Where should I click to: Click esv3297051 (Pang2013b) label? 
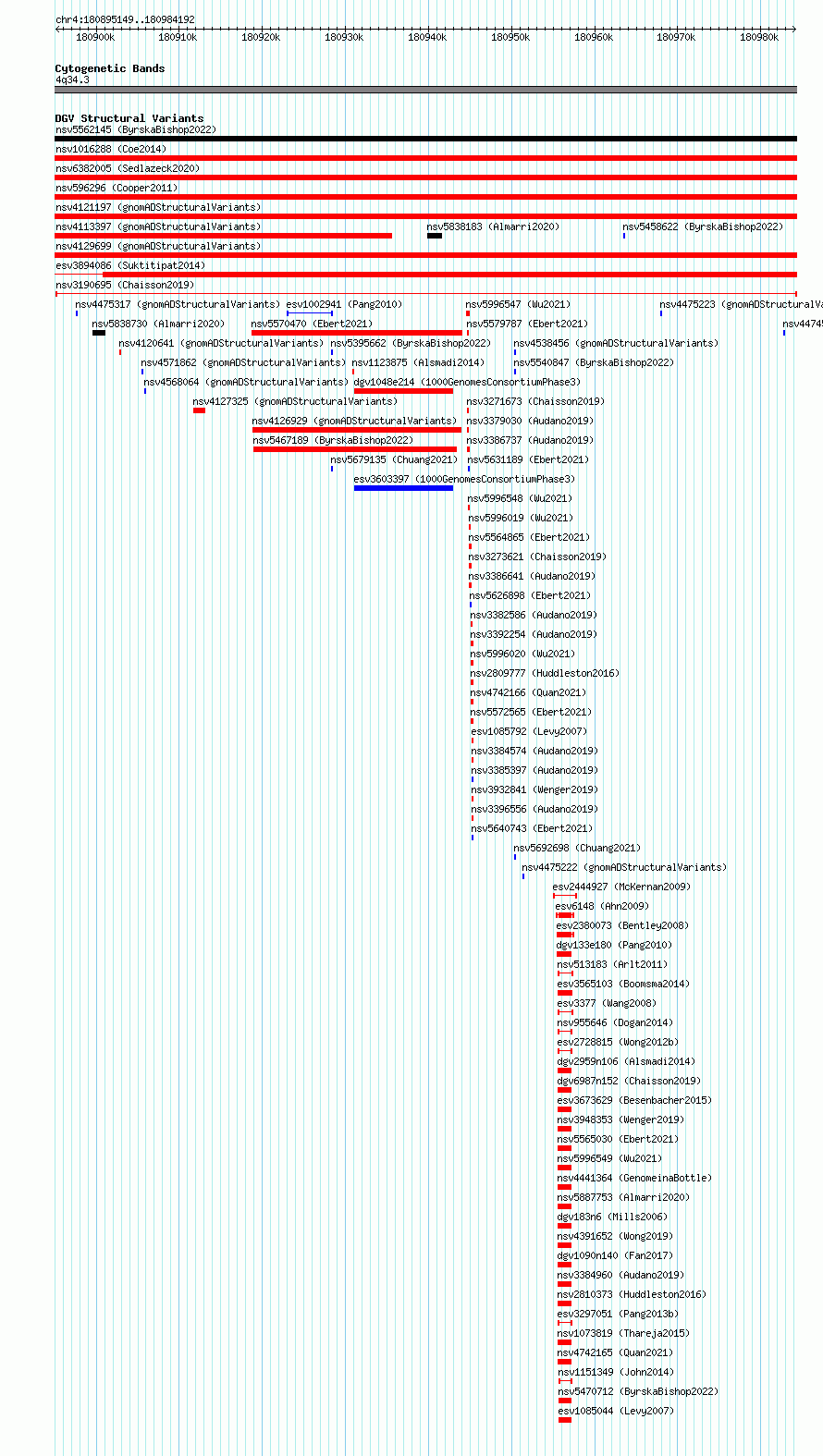click(x=618, y=1315)
